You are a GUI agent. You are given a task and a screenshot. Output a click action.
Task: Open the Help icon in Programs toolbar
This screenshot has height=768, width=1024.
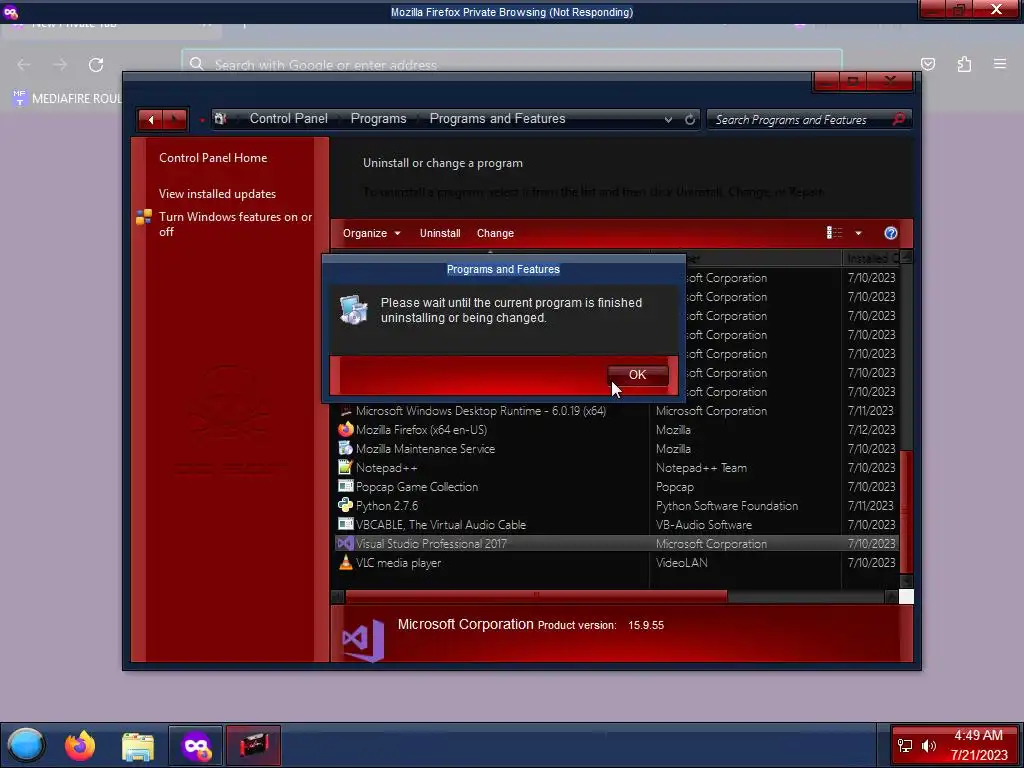[890, 233]
